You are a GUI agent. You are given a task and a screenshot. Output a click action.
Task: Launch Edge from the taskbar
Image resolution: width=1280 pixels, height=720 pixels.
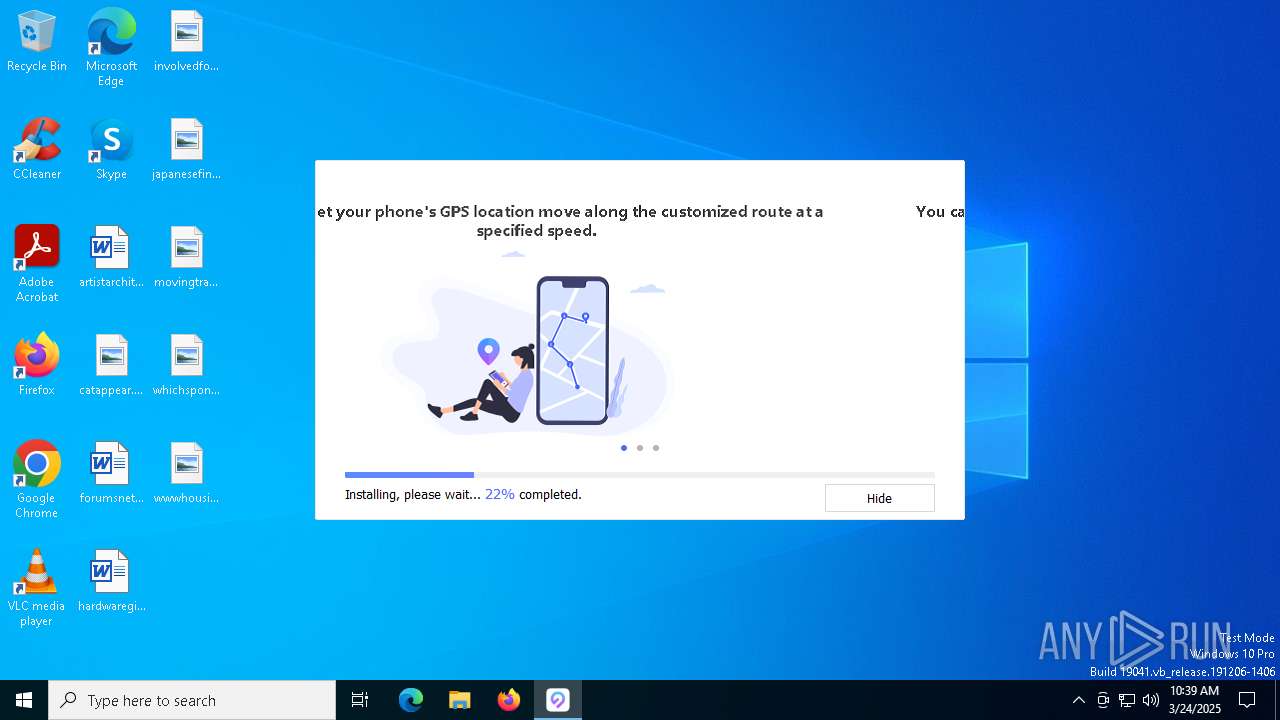tap(411, 700)
